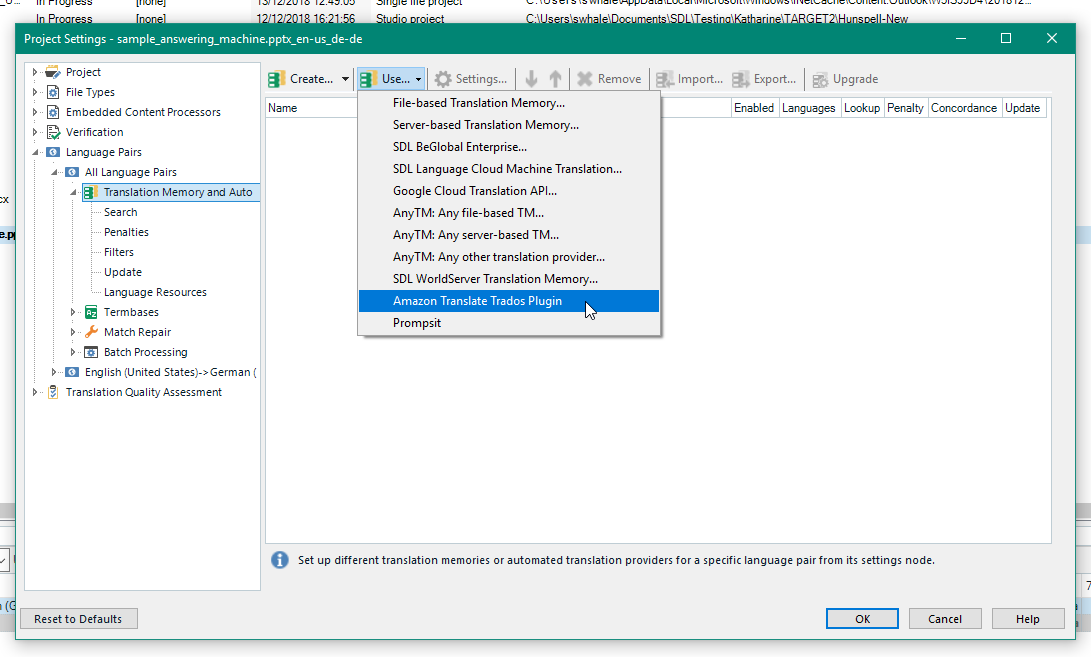This screenshot has width=1091, height=657.
Task: Click the Import icon
Action: click(664, 79)
